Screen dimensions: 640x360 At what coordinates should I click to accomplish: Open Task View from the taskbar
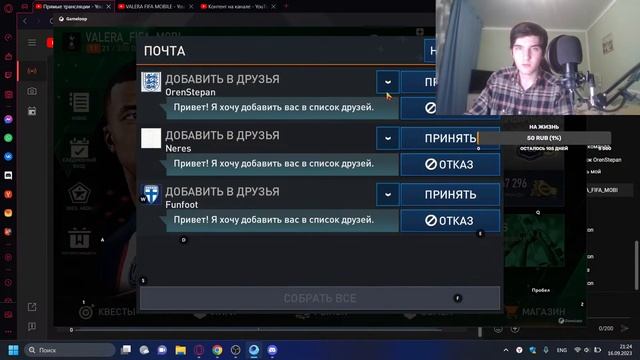(x=126, y=350)
